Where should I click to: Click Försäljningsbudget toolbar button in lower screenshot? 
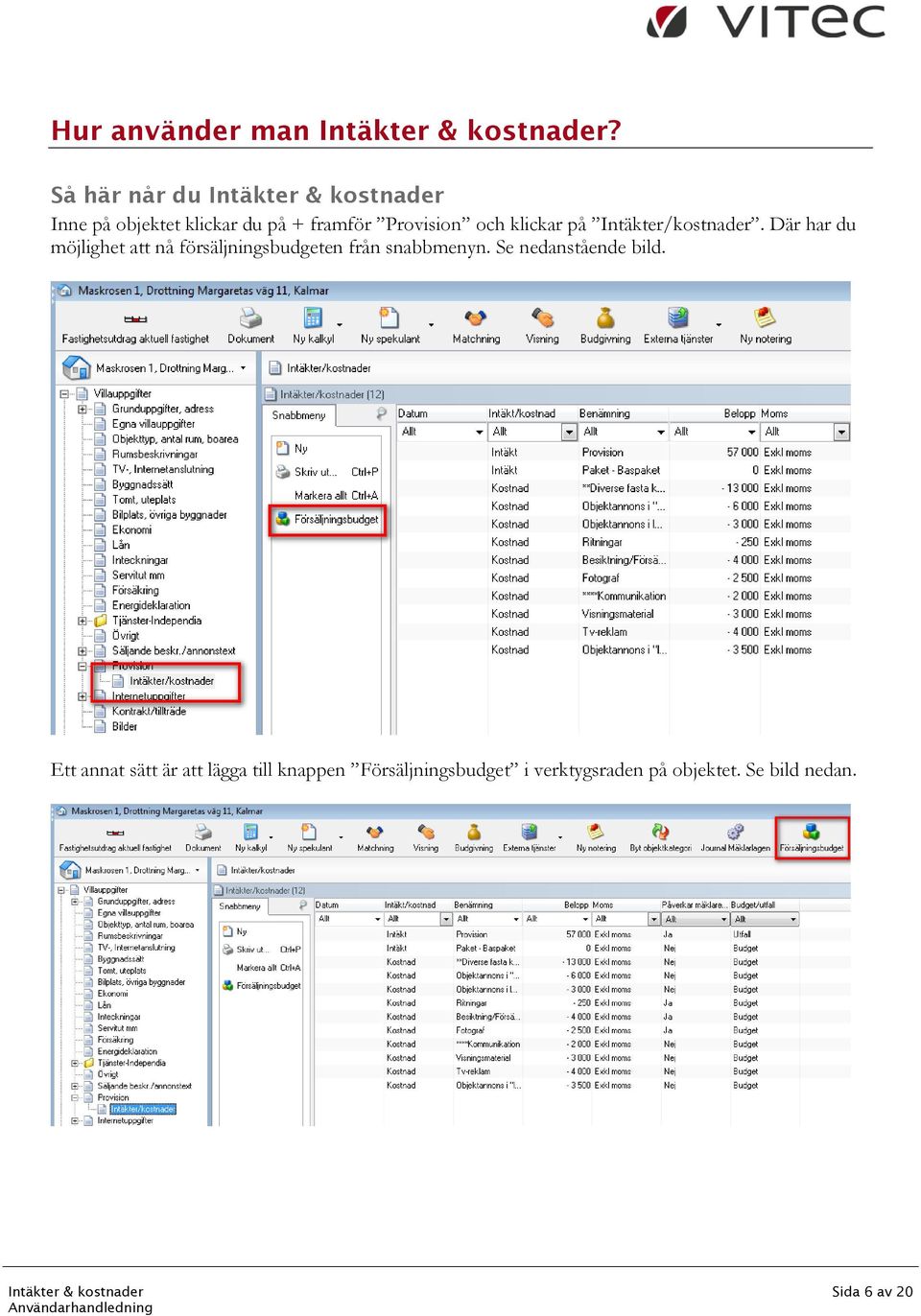click(812, 837)
